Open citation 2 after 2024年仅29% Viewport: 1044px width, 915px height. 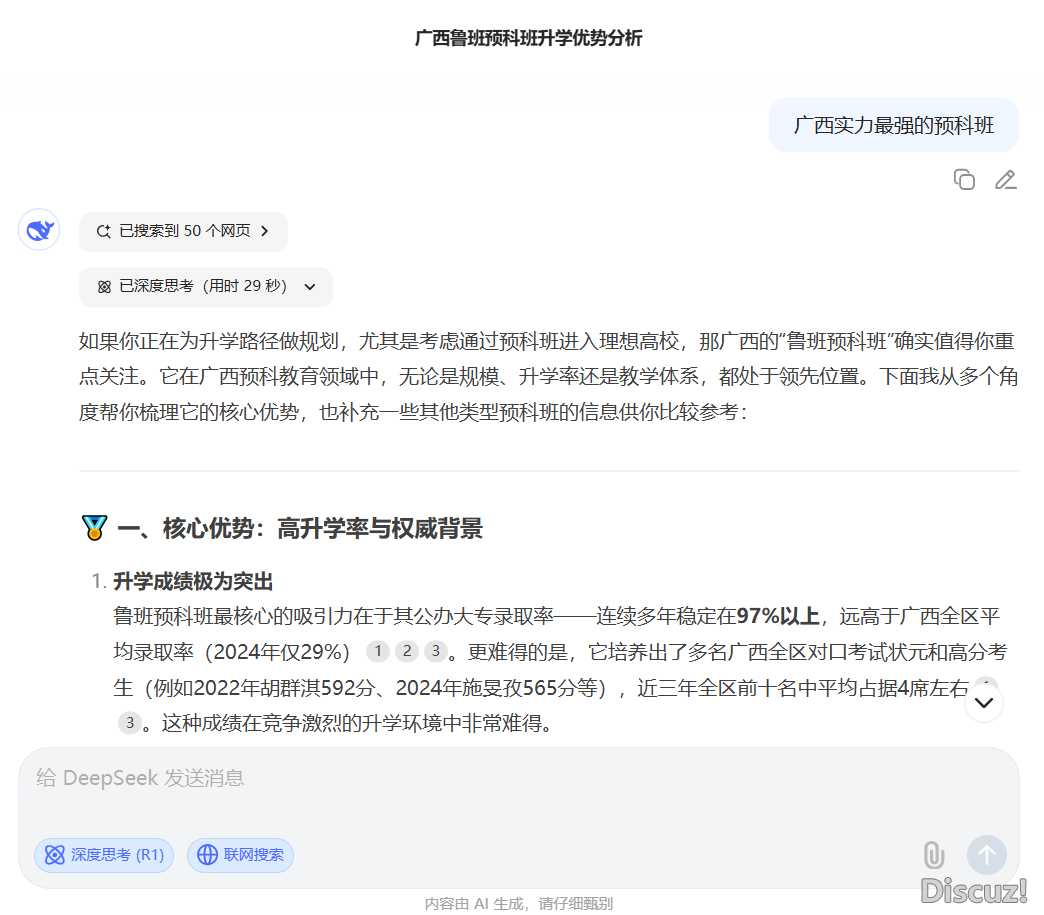coord(407,651)
